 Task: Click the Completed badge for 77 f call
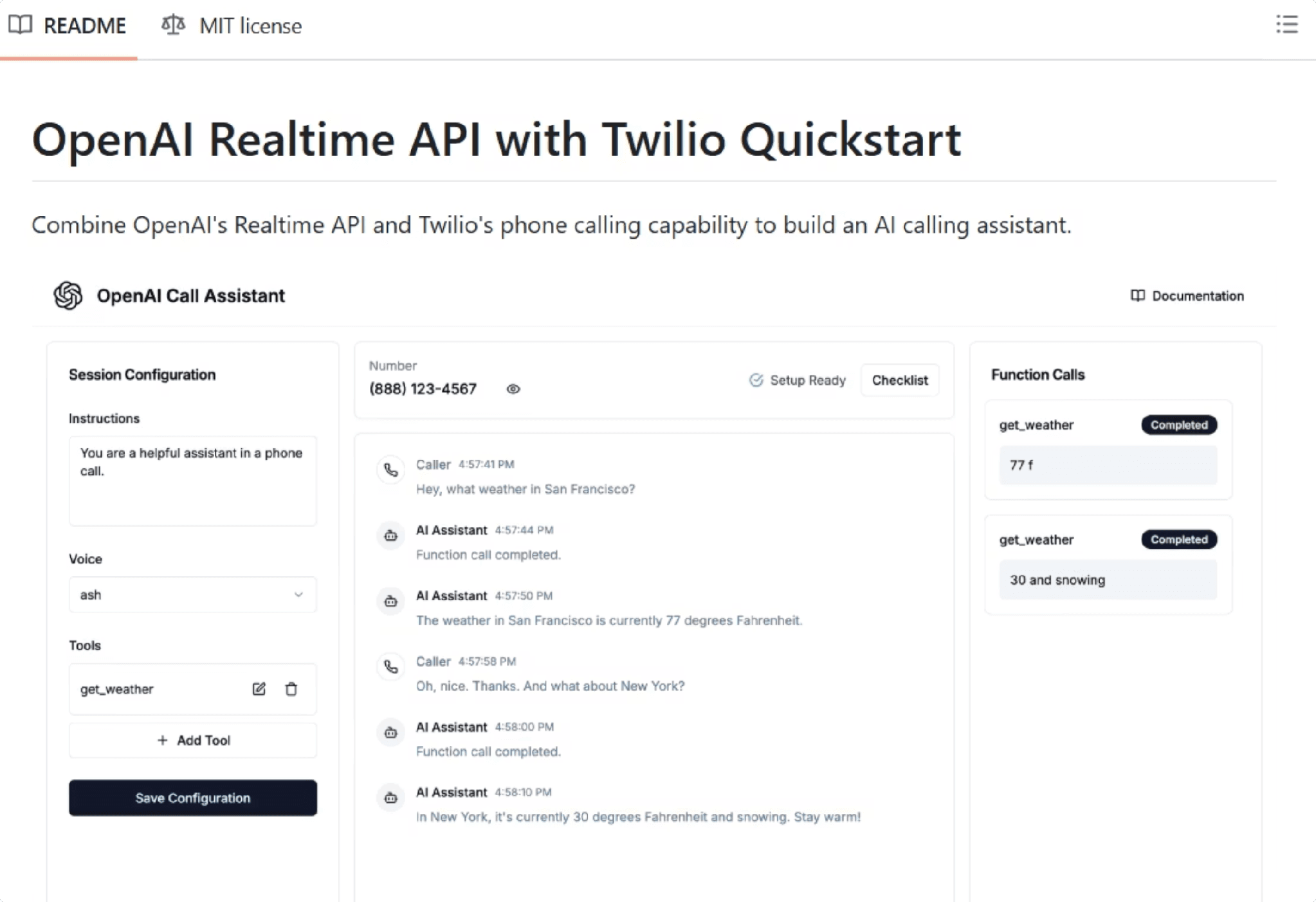(x=1179, y=425)
